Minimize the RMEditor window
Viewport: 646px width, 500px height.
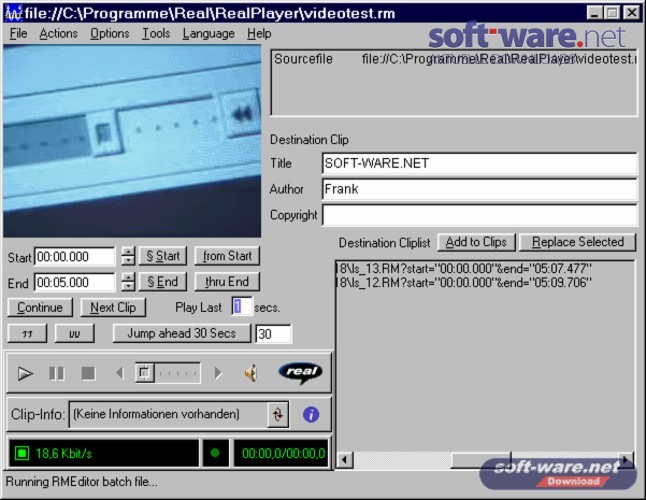point(594,13)
